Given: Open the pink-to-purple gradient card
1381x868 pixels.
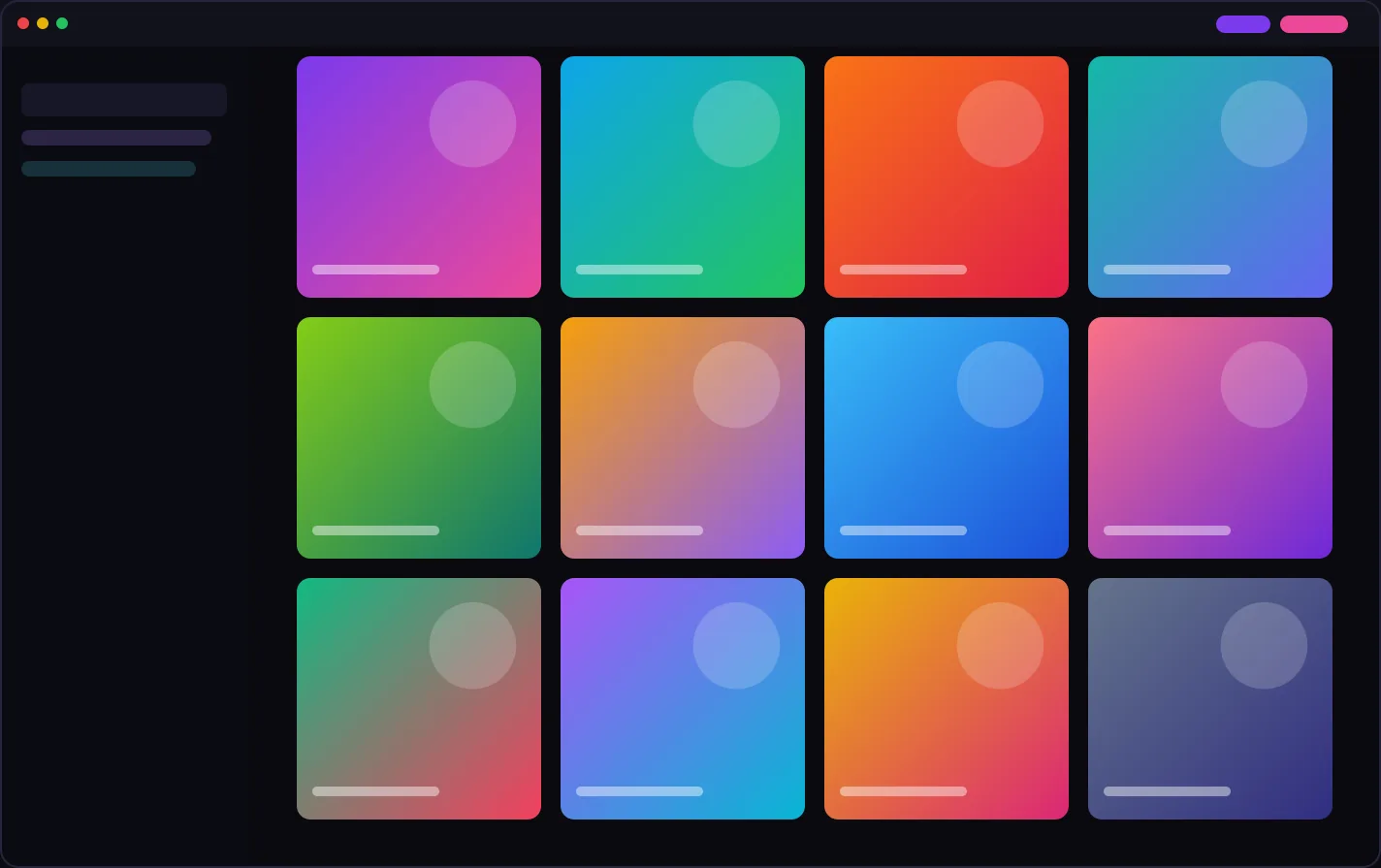Looking at the screenshot, I should (x=1210, y=437).
